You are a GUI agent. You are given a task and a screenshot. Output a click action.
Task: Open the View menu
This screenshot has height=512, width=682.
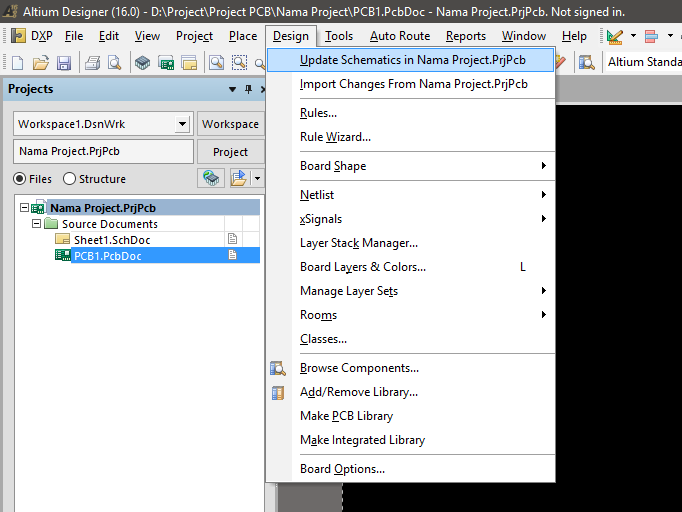coord(147,36)
